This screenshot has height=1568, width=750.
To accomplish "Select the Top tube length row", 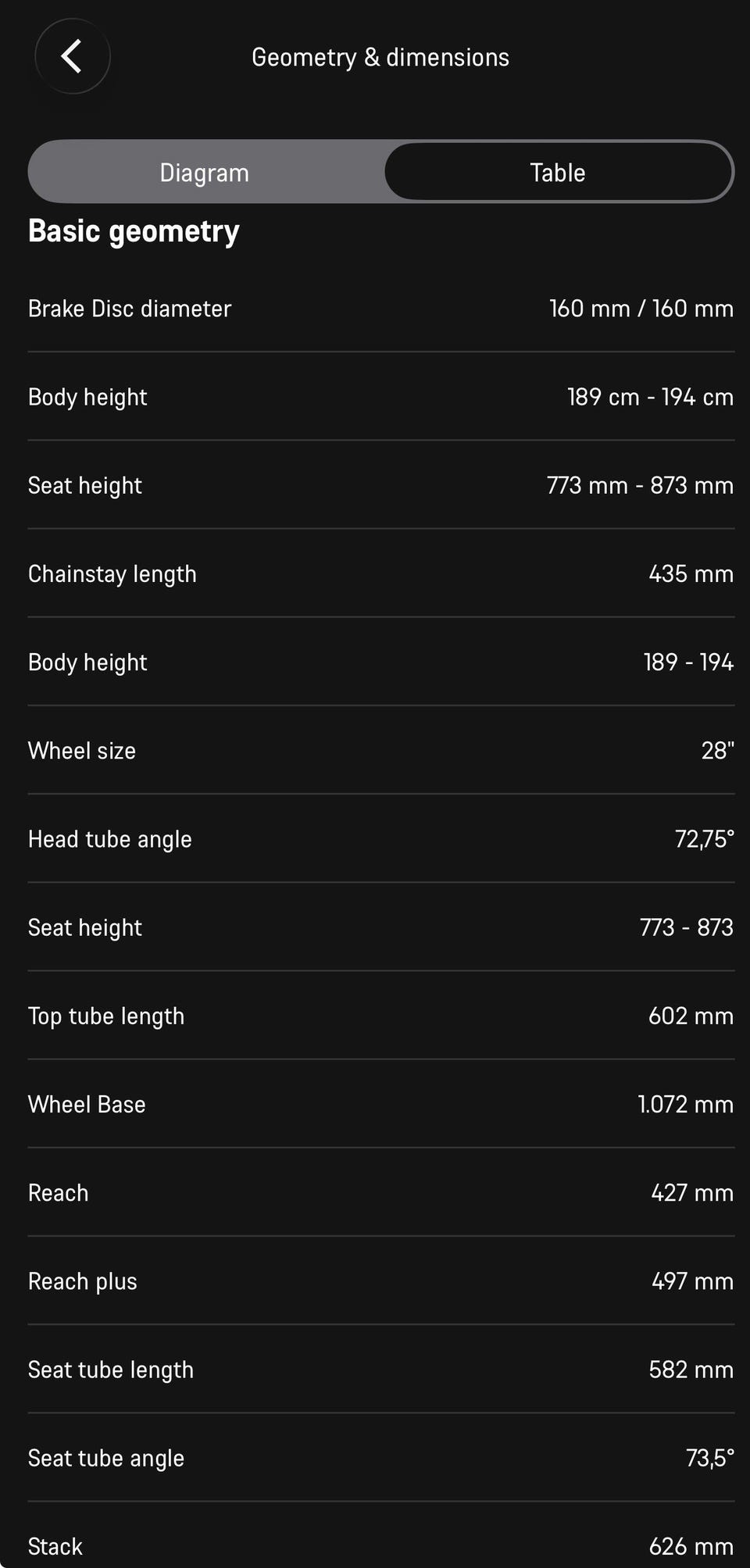I will point(381,1016).
